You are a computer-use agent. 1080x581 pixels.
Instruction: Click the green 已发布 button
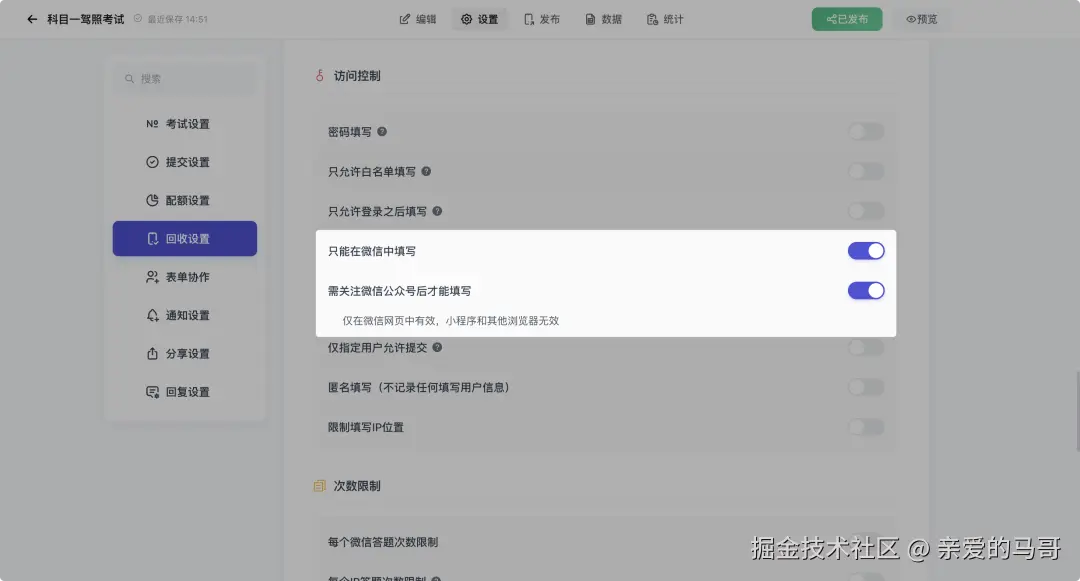pyautogui.click(x=847, y=19)
